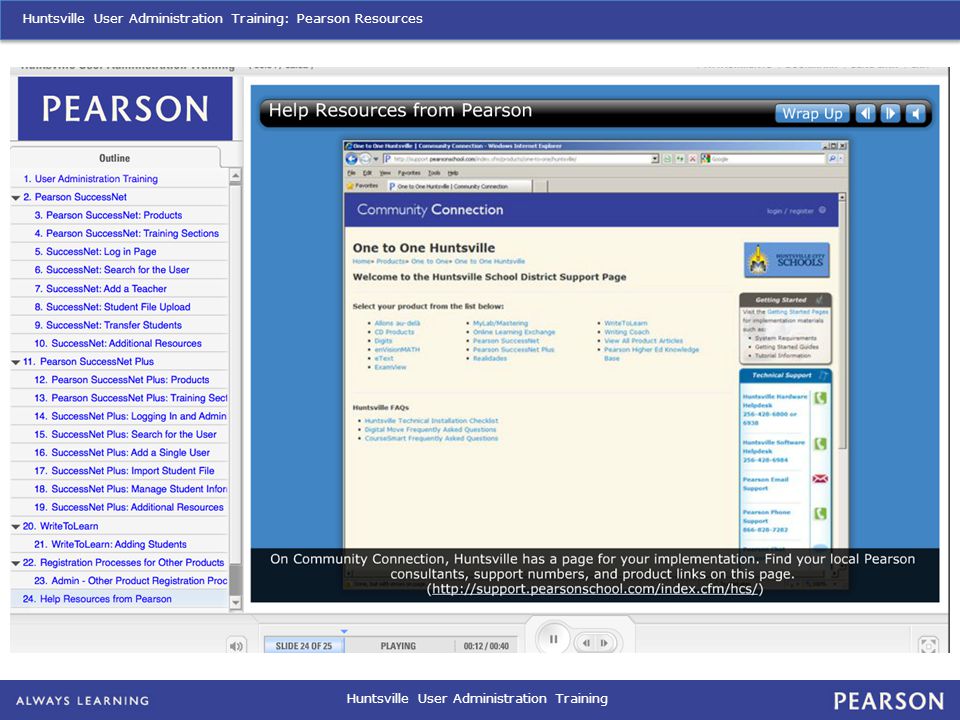Mute audio with the title bar speaker icon

point(915,113)
